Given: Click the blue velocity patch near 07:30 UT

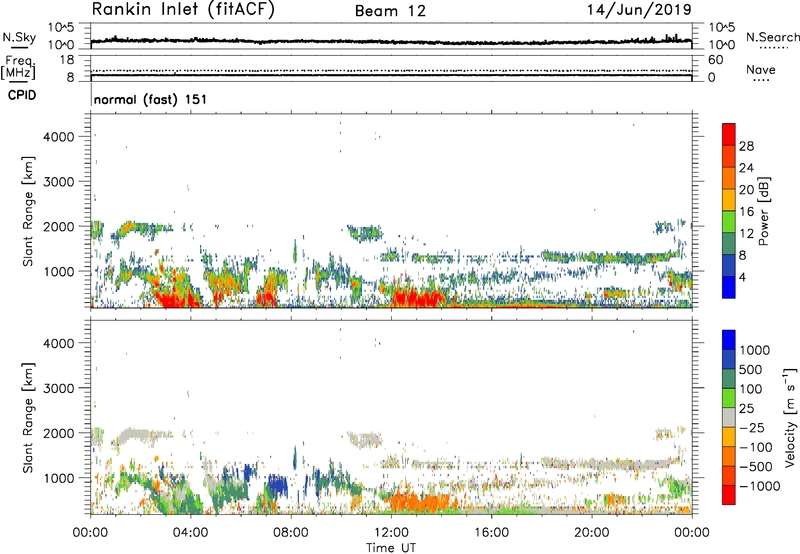Looking at the screenshot, I should click(x=278, y=485).
